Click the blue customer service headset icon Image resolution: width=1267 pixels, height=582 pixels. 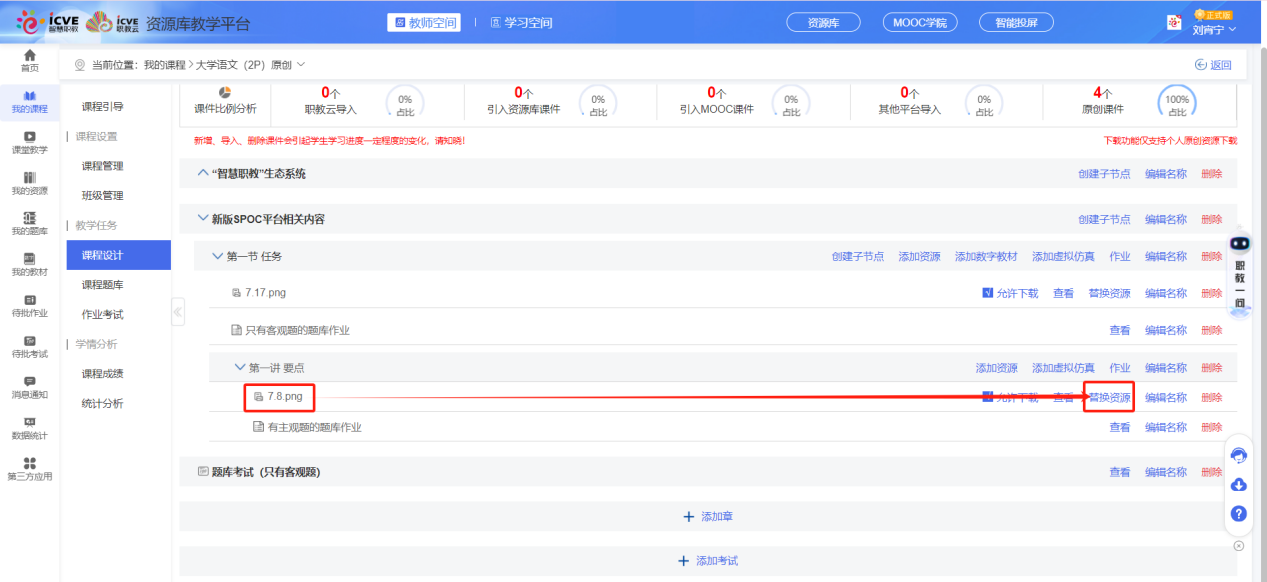click(1239, 456)
